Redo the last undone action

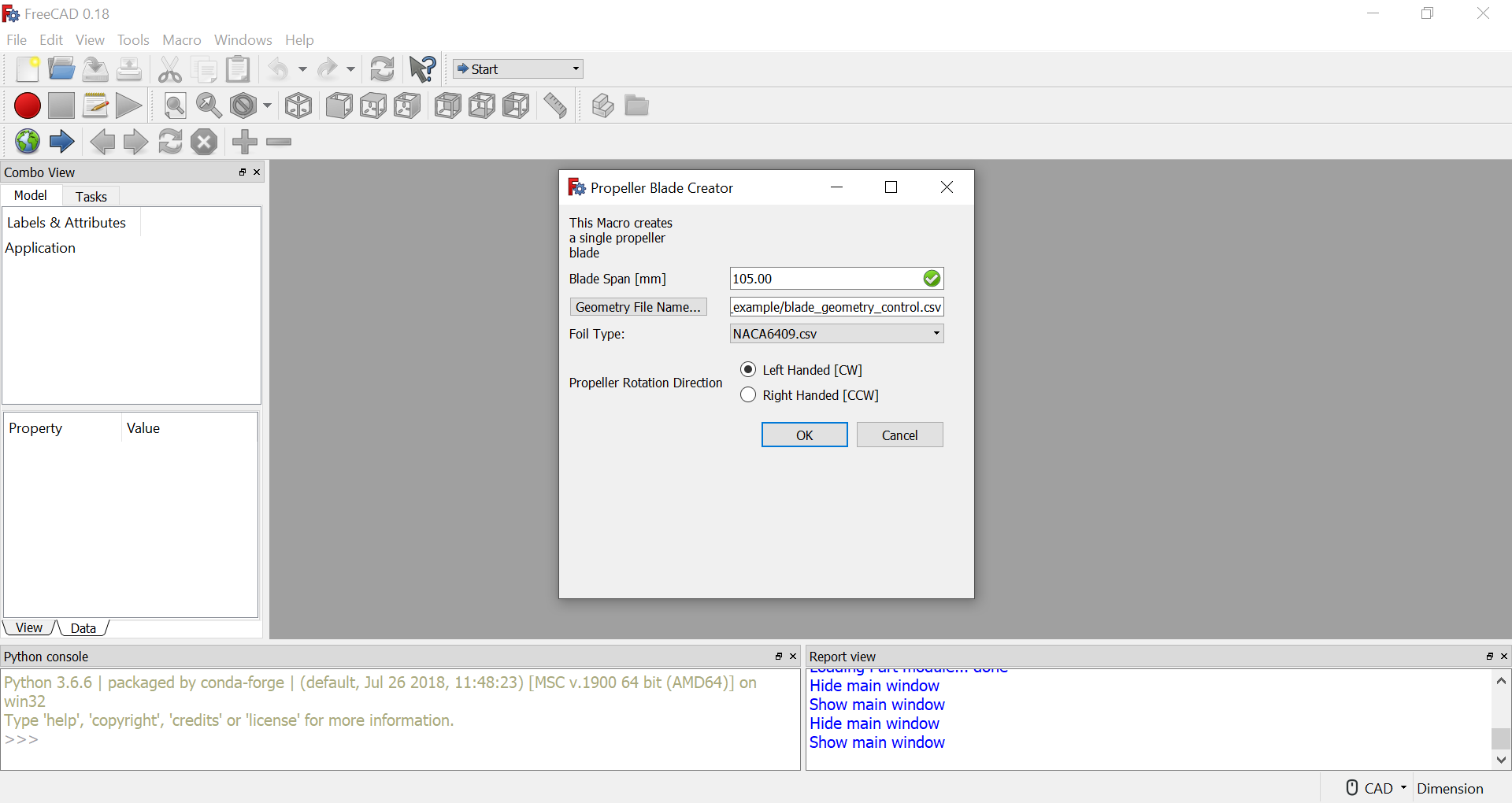327,69
